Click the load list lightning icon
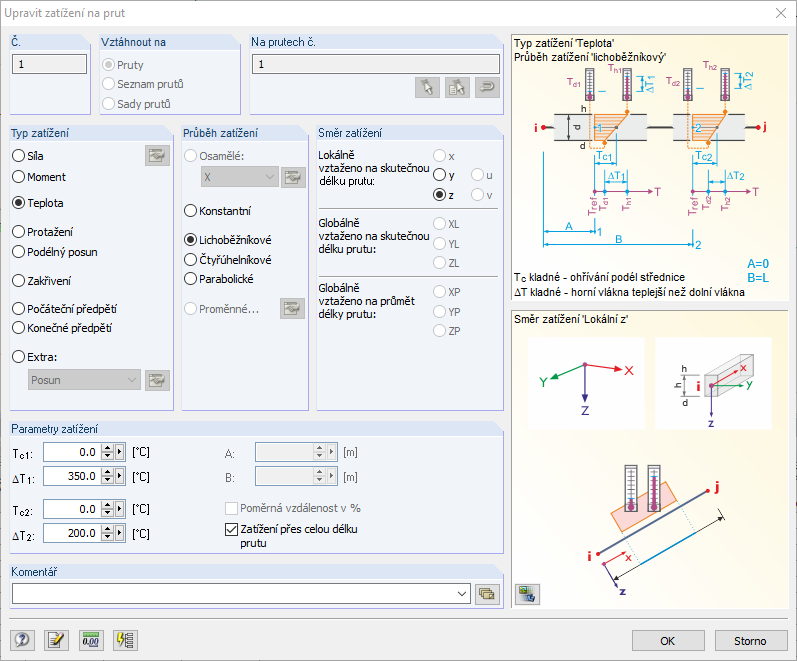This screenshot has height=661, width=797. [125, 640]
